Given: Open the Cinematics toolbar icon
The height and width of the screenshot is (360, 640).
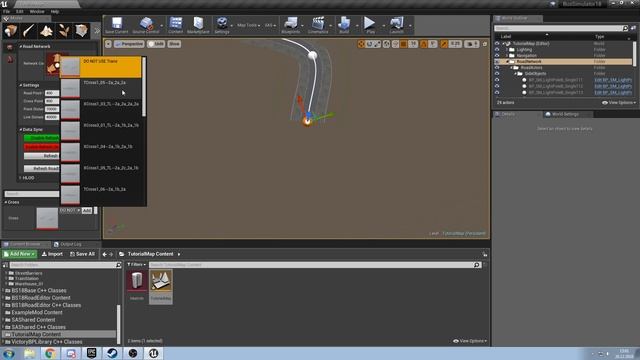Looking at the screenshot, I should (x=318, y=25).
